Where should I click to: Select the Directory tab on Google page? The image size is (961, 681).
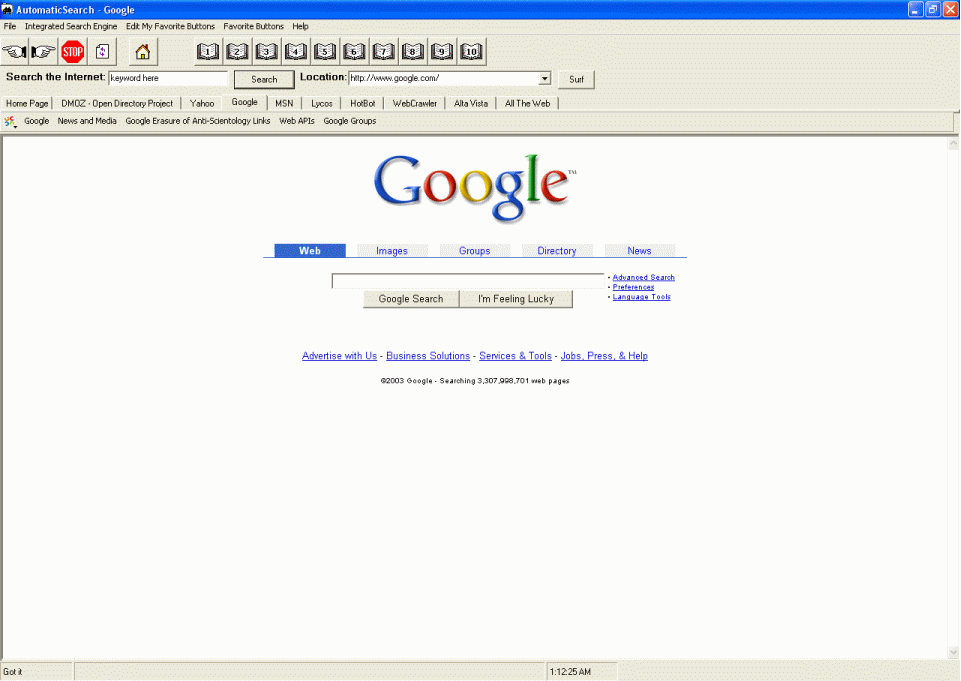pos(556,251)
